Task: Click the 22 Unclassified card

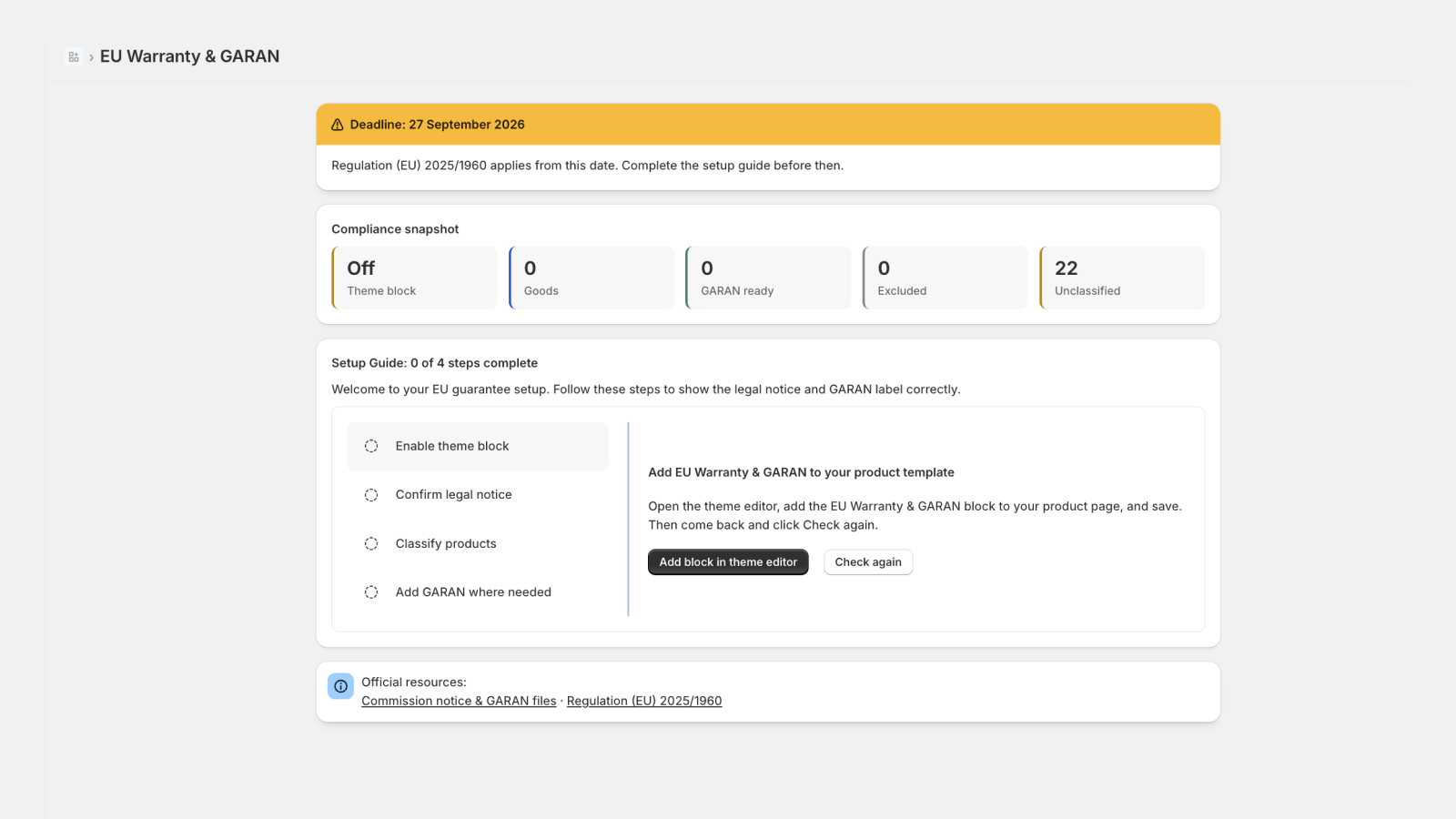Action: pos(1122,278)
